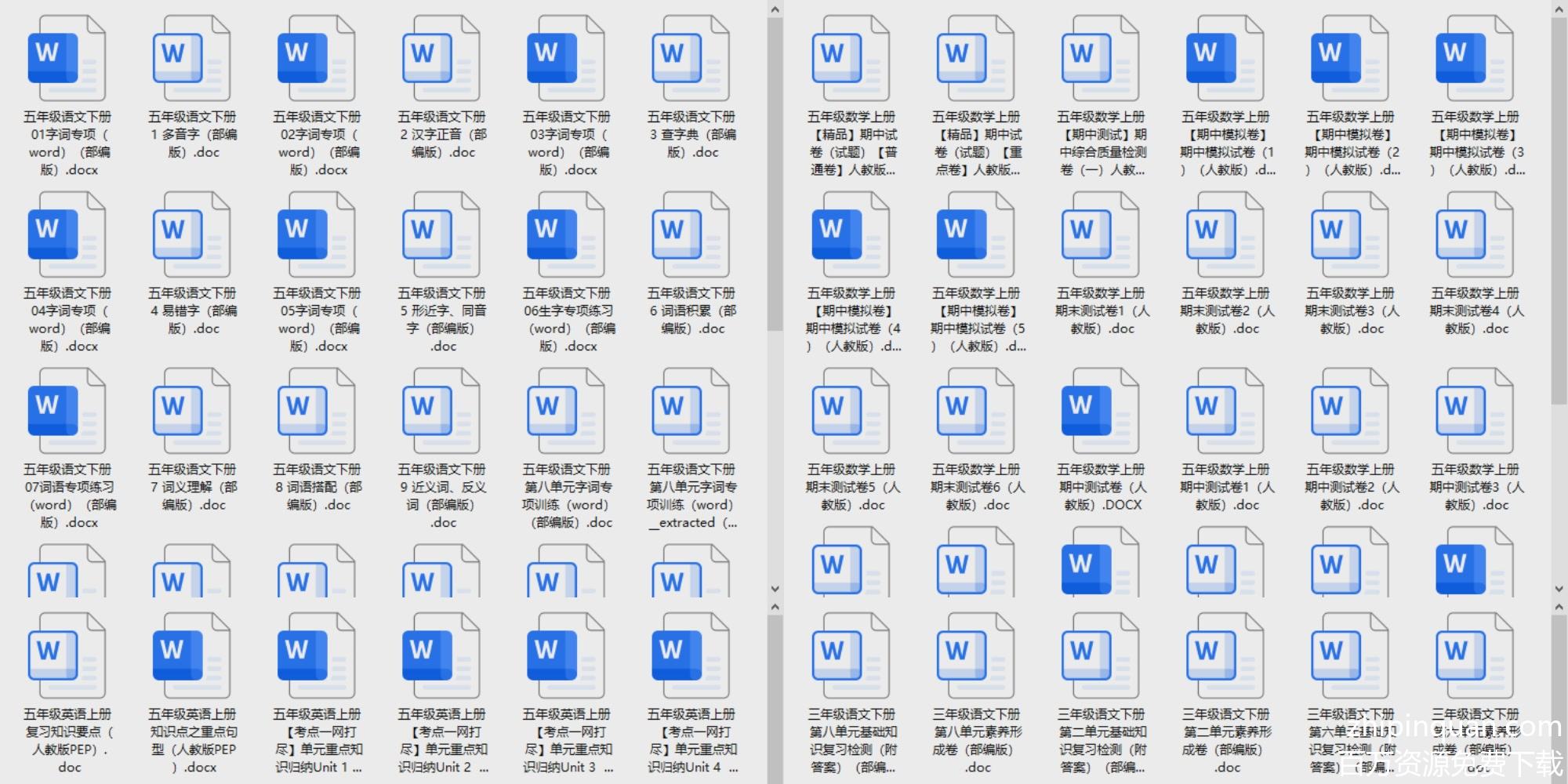1568x784 pixels.
Task: Click the 期末测试卷5 document icon
Action: [851, 412]
